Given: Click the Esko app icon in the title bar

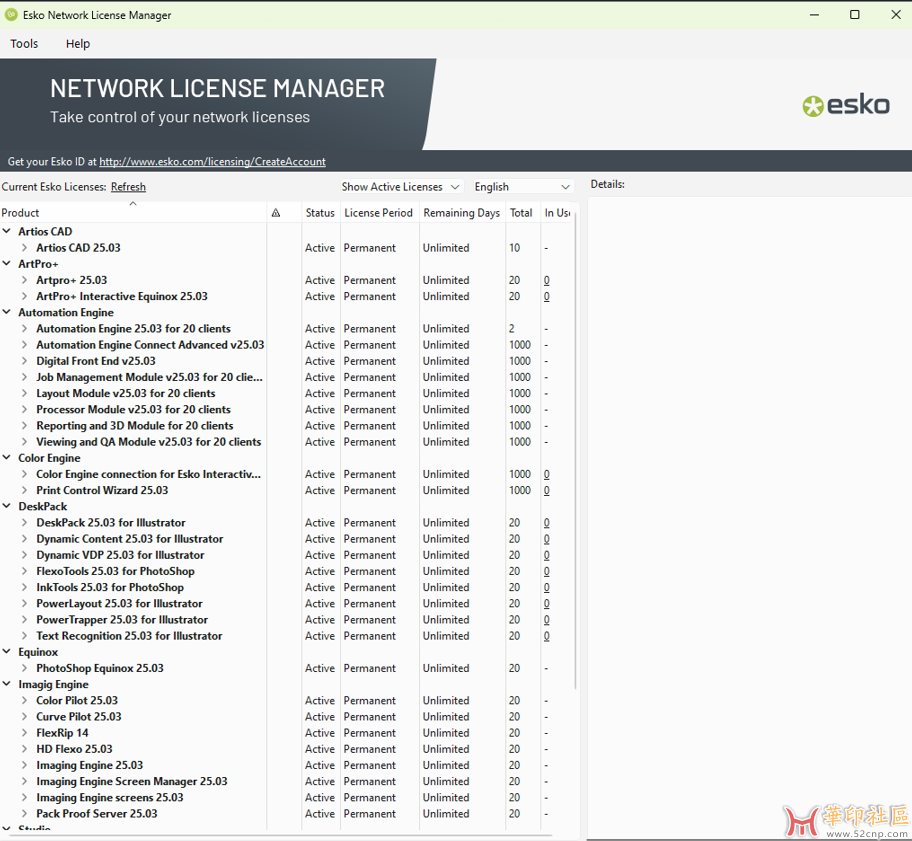Looking at the screenshot, I should [x=10, y=15].
